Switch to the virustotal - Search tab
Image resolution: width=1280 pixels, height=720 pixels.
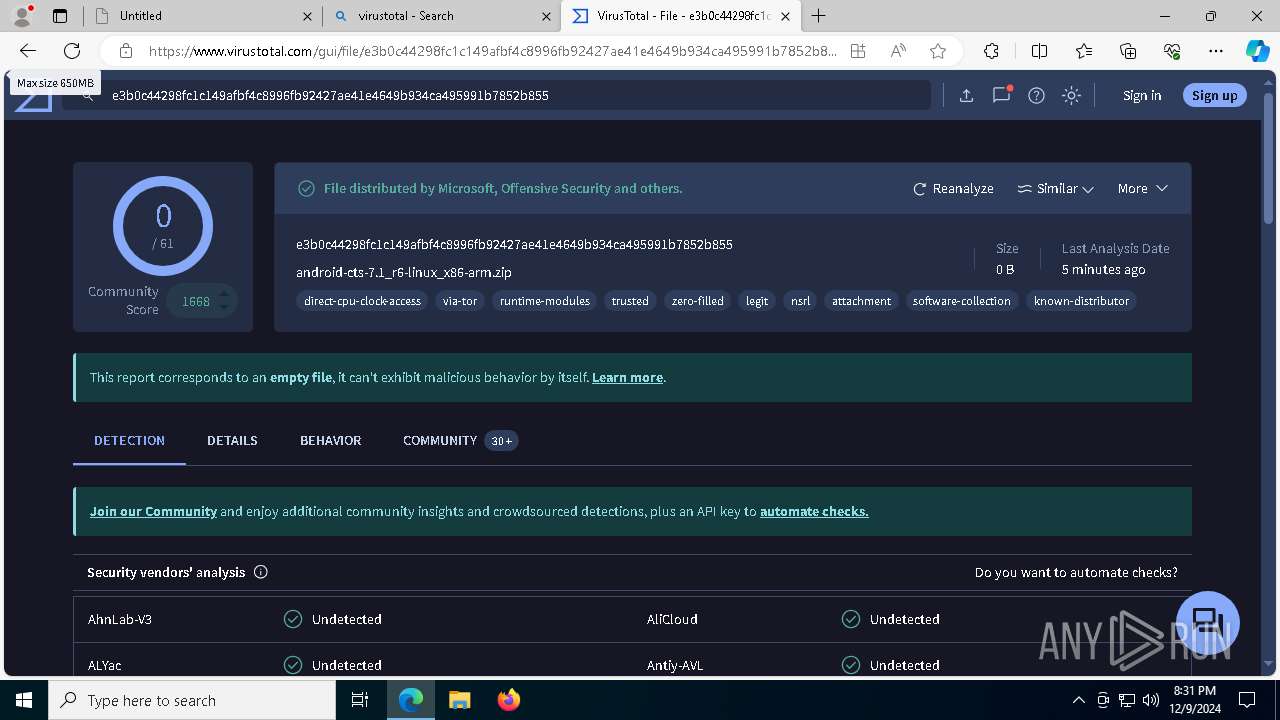tap(441, 16)
